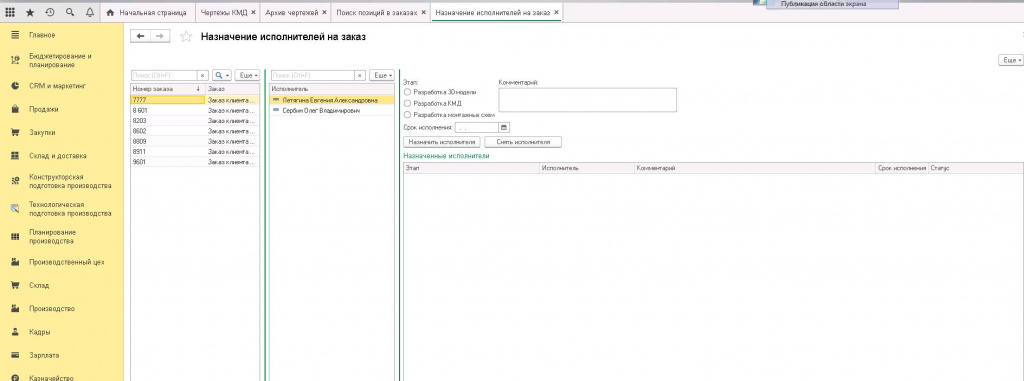Click into Комментарий text box
This screenshot has height=381, width=1024.
(x=588, y=99)
